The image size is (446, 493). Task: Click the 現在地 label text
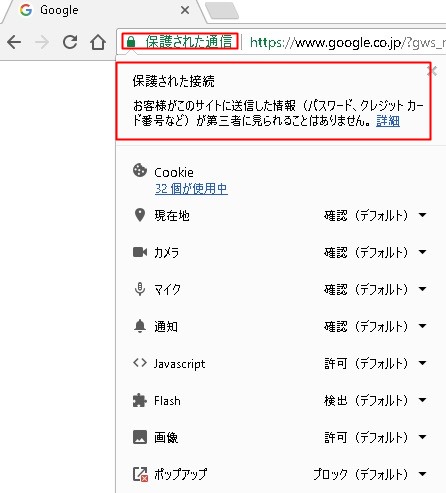click(x=172, y=216)
